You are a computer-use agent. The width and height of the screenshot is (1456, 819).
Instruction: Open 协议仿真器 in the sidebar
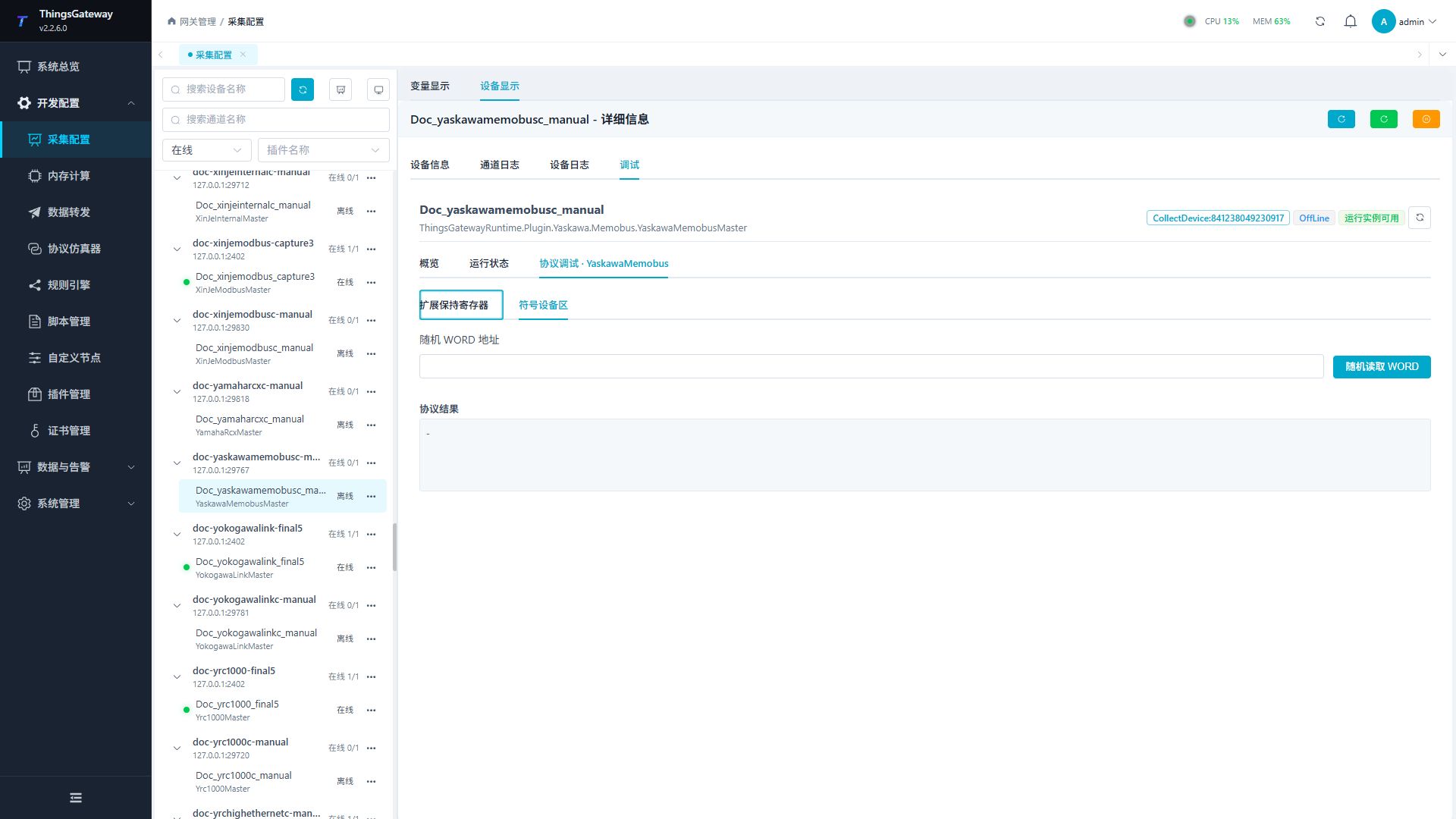[76, 249]
